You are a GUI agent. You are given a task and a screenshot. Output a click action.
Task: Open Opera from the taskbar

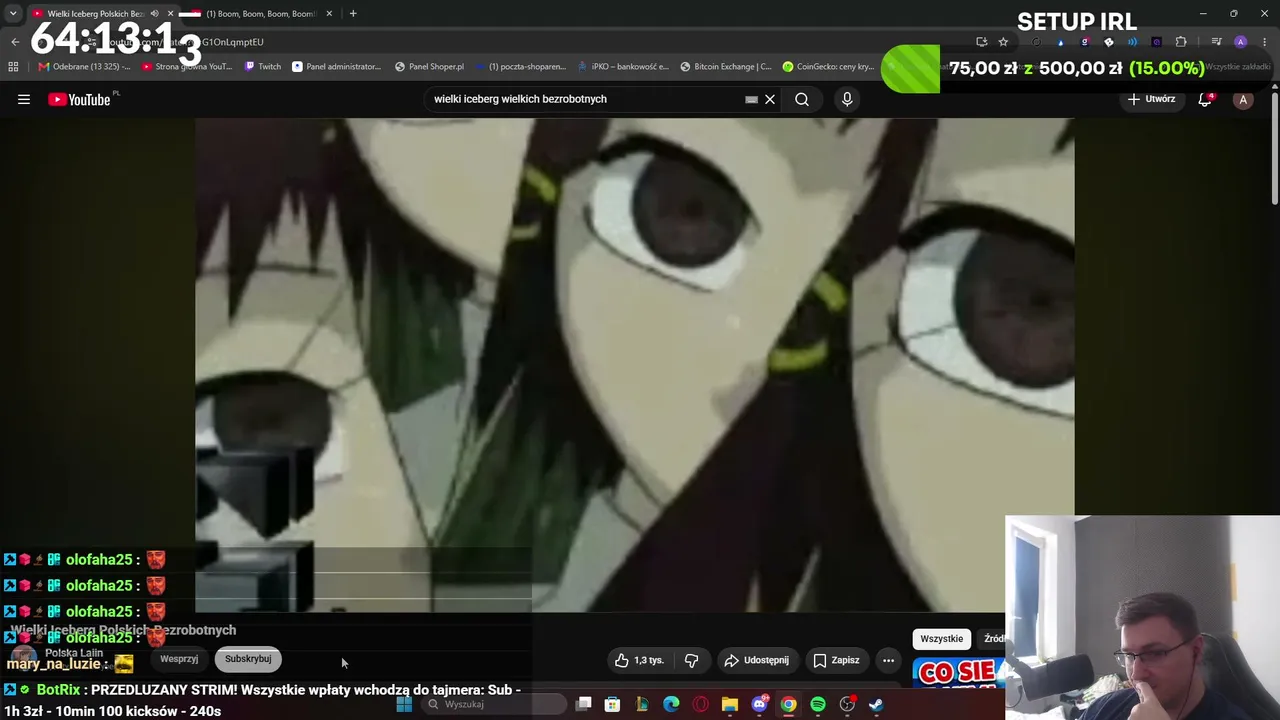tap(700, 704)
